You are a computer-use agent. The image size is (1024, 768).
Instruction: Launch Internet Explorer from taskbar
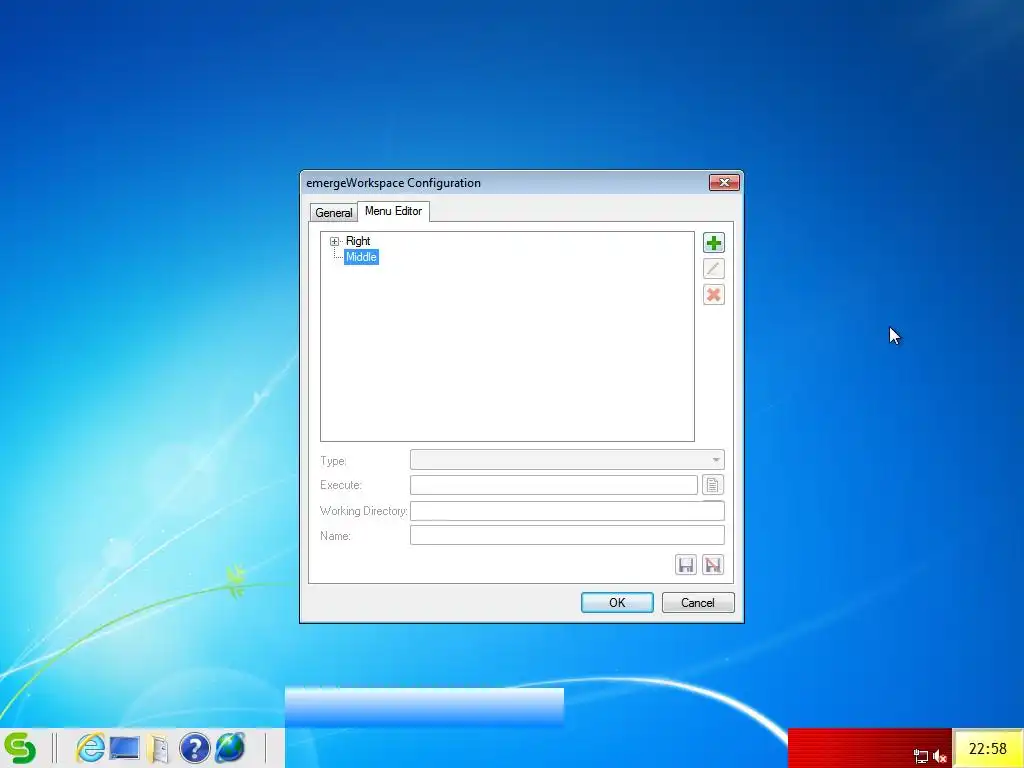tap(89, 748)
